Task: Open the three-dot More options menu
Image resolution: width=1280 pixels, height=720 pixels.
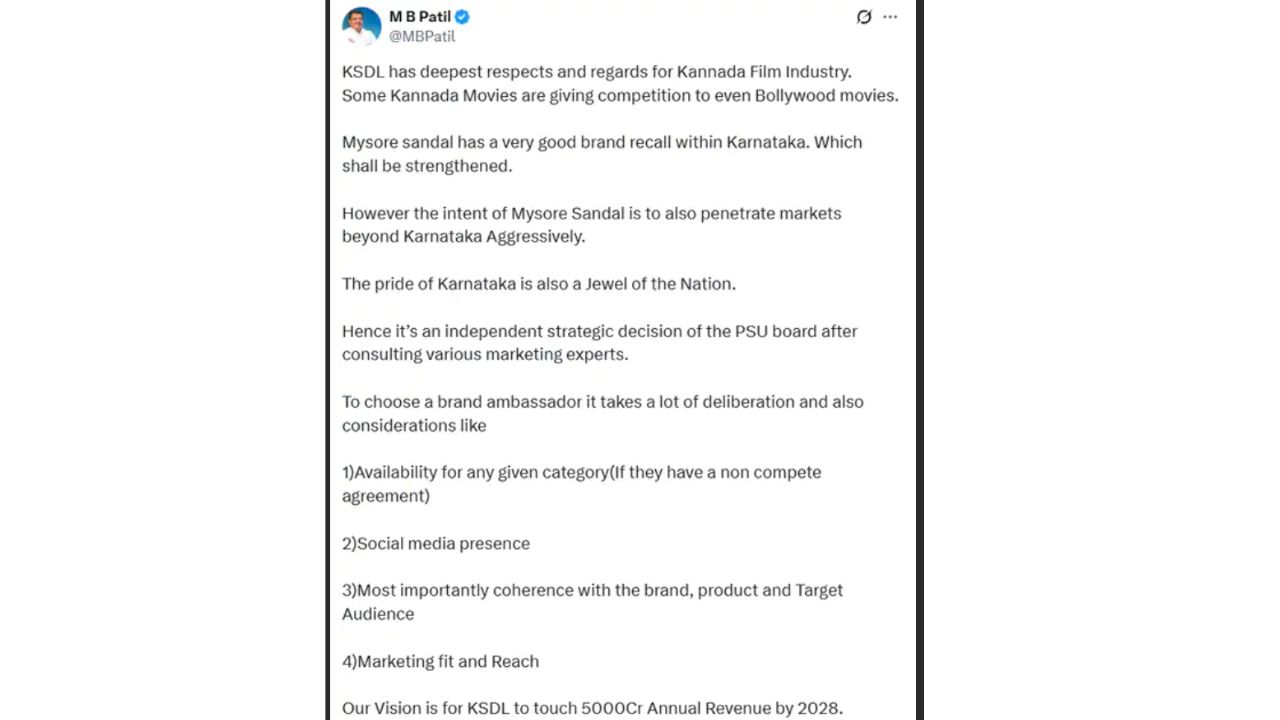Action: tap(890, 17)
